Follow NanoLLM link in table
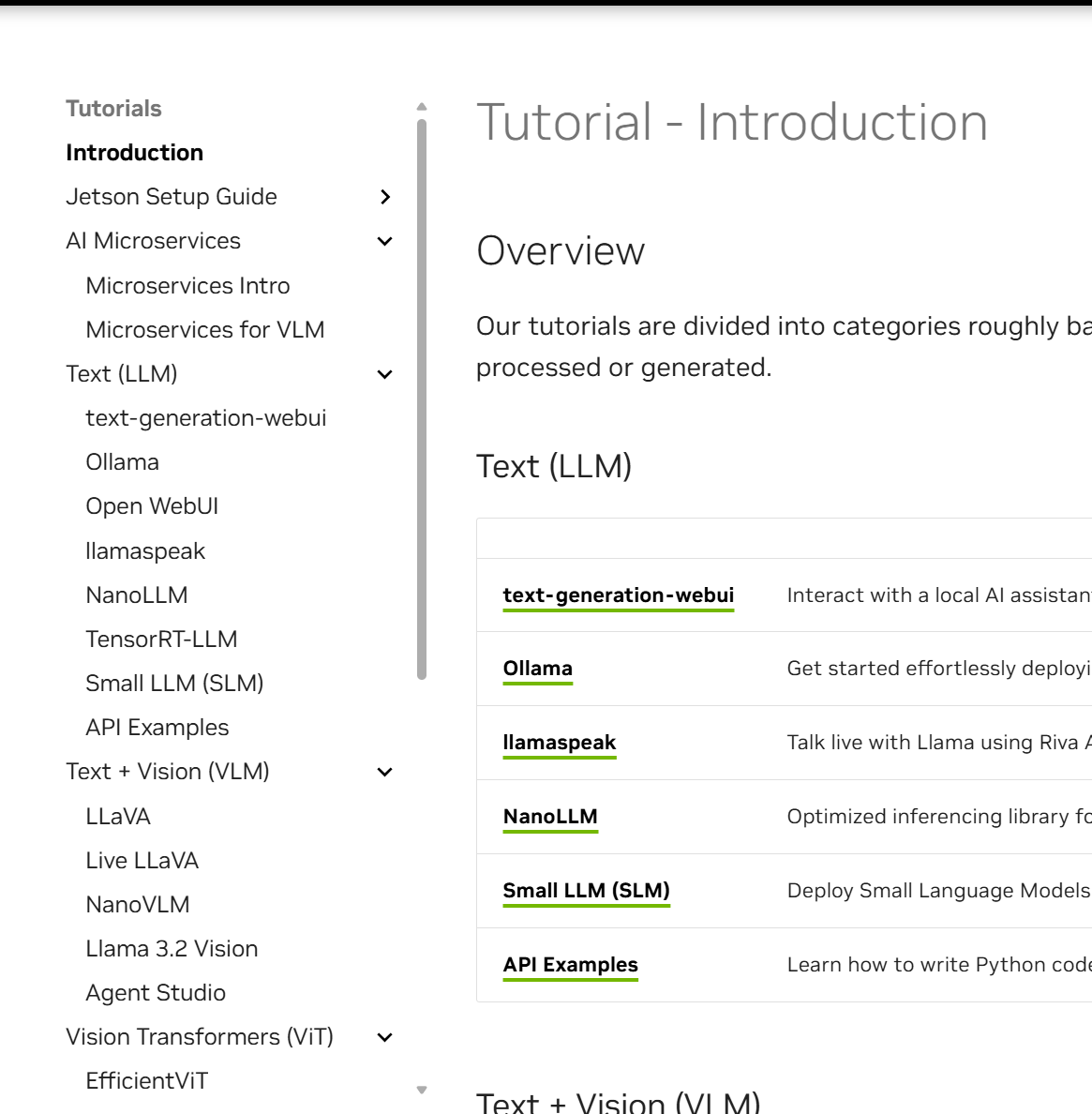This screenshot has width=1092, height=1114. tap(550, 817)
